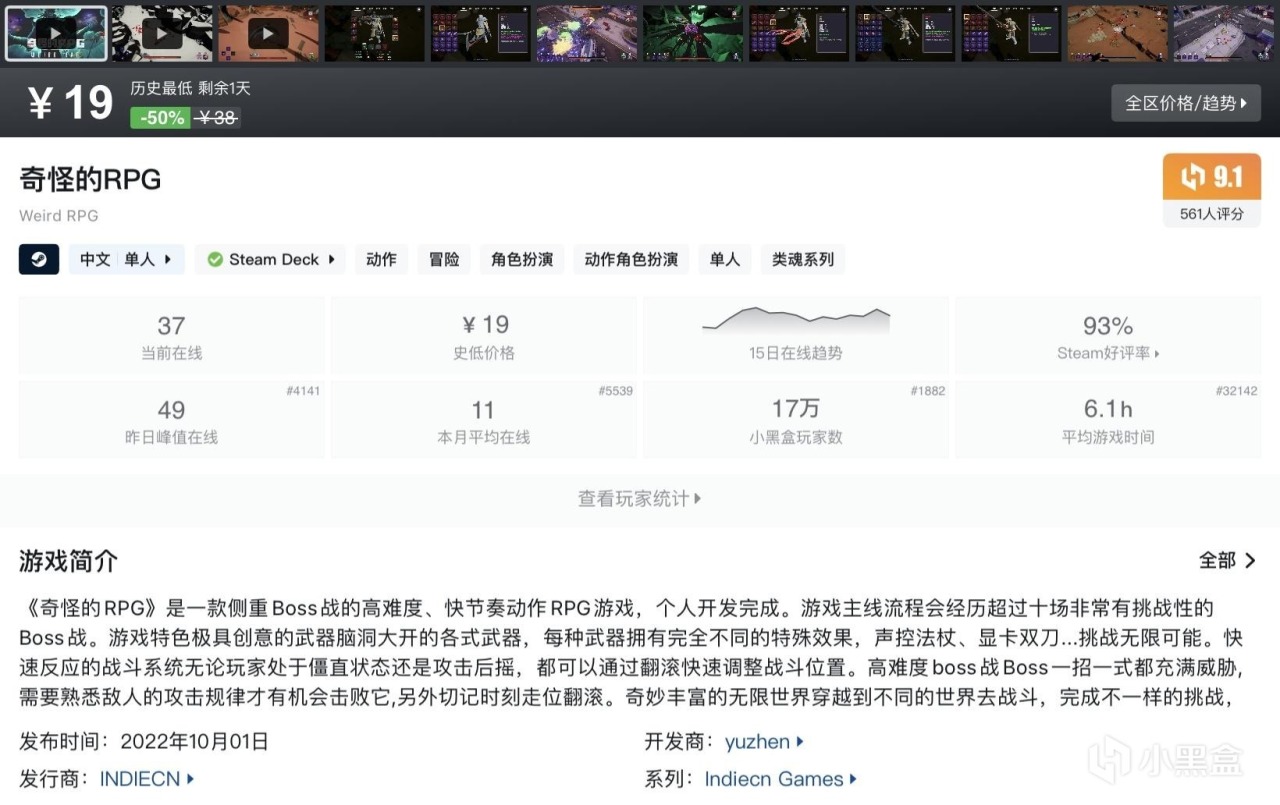Play the black-and-white video thumbnail
This screenshot has height=805, width=1280.
(x=162, y=34)
